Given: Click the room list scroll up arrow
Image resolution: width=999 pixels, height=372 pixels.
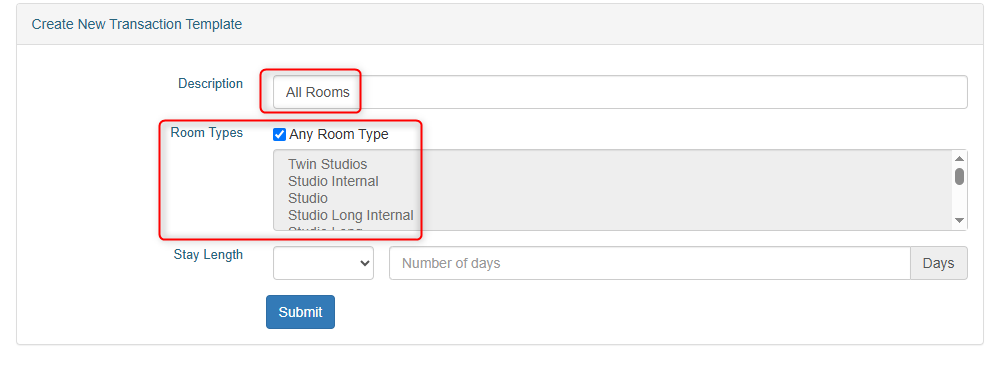Looking at the screenshot, I should 959,158.
